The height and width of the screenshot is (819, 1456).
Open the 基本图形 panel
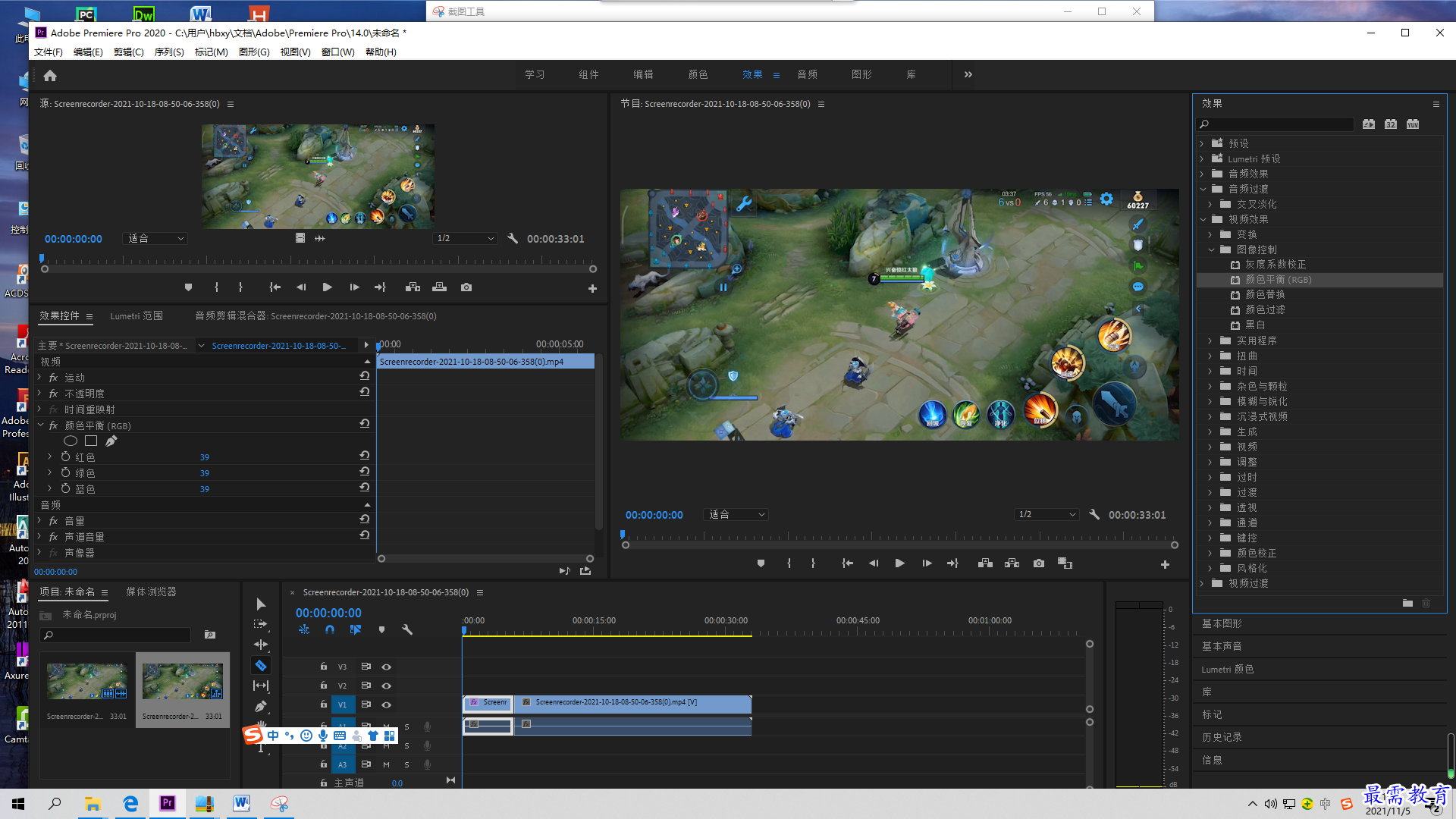click(1222, 623)
